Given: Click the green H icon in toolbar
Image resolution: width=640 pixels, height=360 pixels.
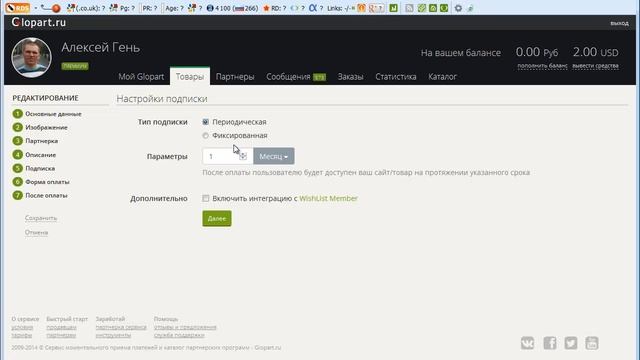Looking at the screenshot, I should pos(393,8).
